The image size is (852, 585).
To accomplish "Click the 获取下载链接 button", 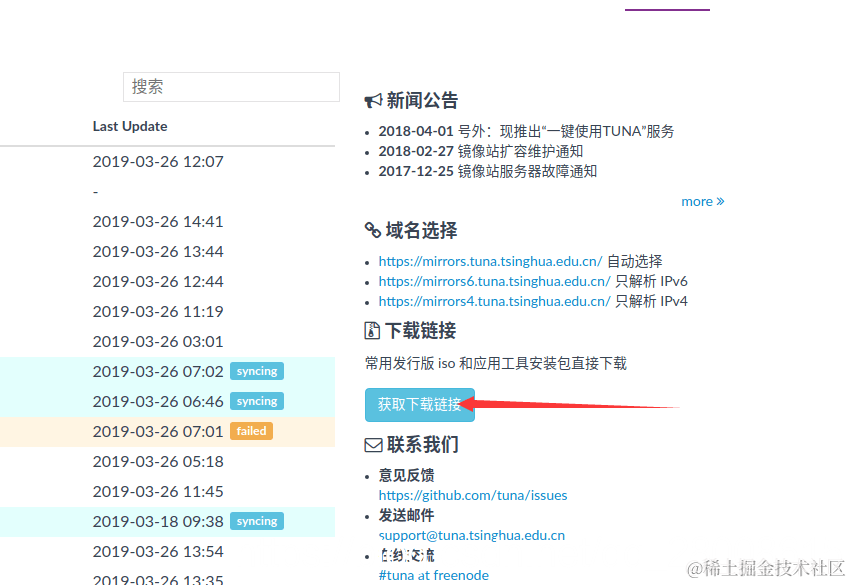I will [x=419, y=405].
